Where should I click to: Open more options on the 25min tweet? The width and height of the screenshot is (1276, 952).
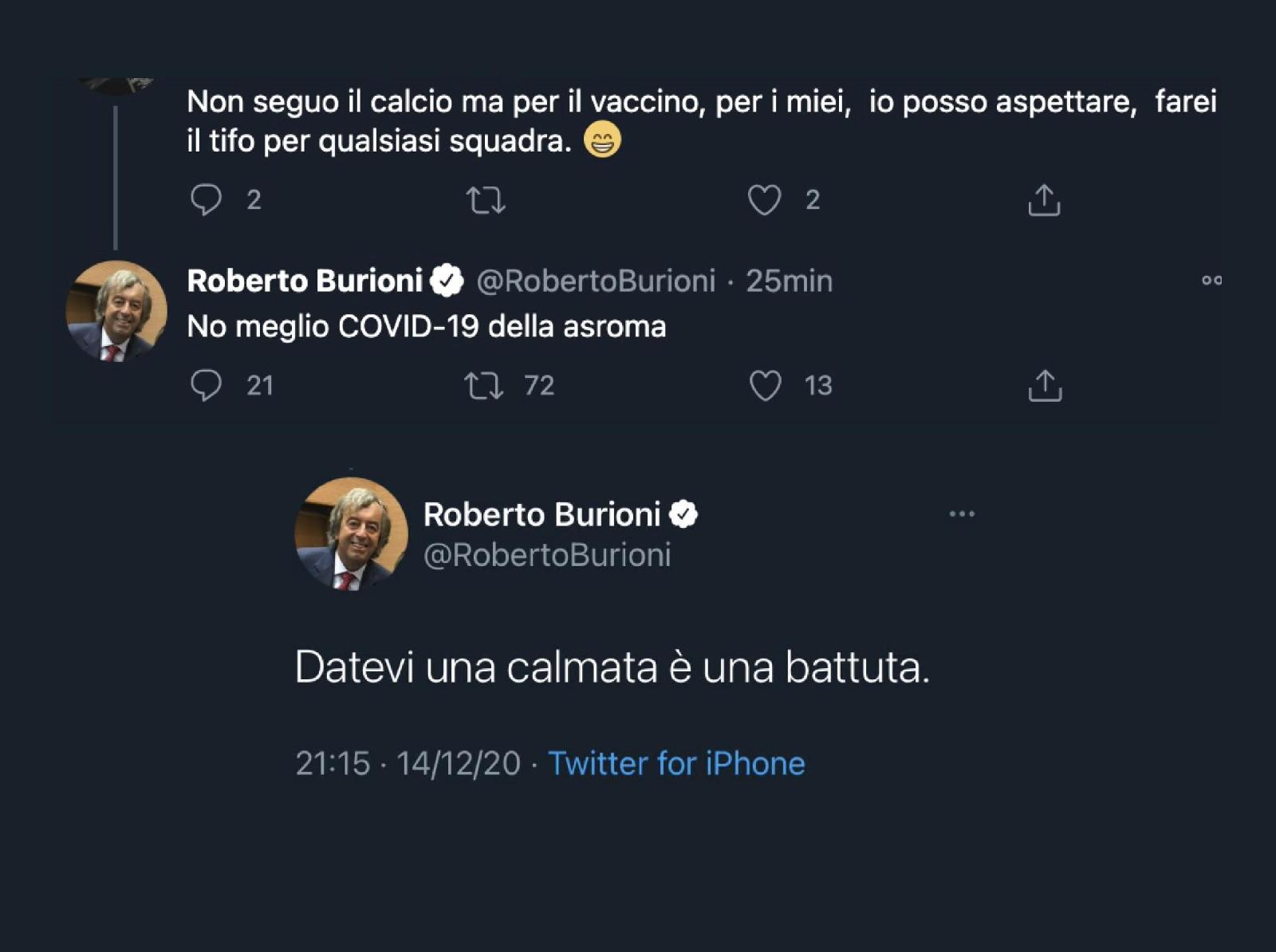coord(1211,281)
